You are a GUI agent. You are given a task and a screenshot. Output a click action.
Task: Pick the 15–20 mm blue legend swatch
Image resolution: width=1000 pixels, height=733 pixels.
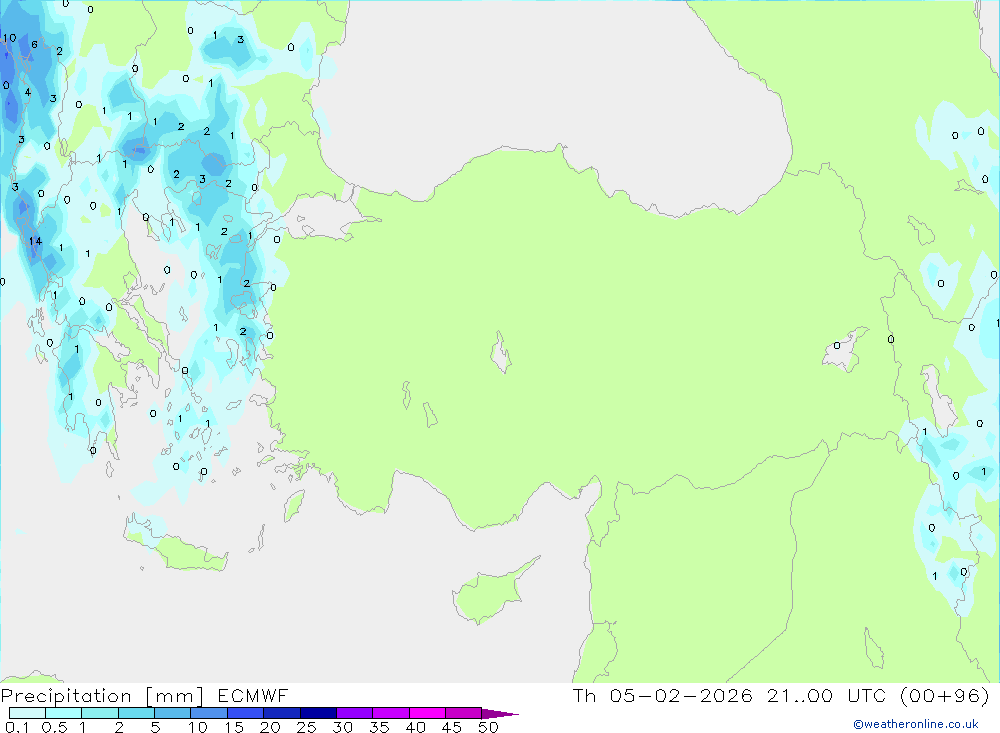(x=245, y=713)
